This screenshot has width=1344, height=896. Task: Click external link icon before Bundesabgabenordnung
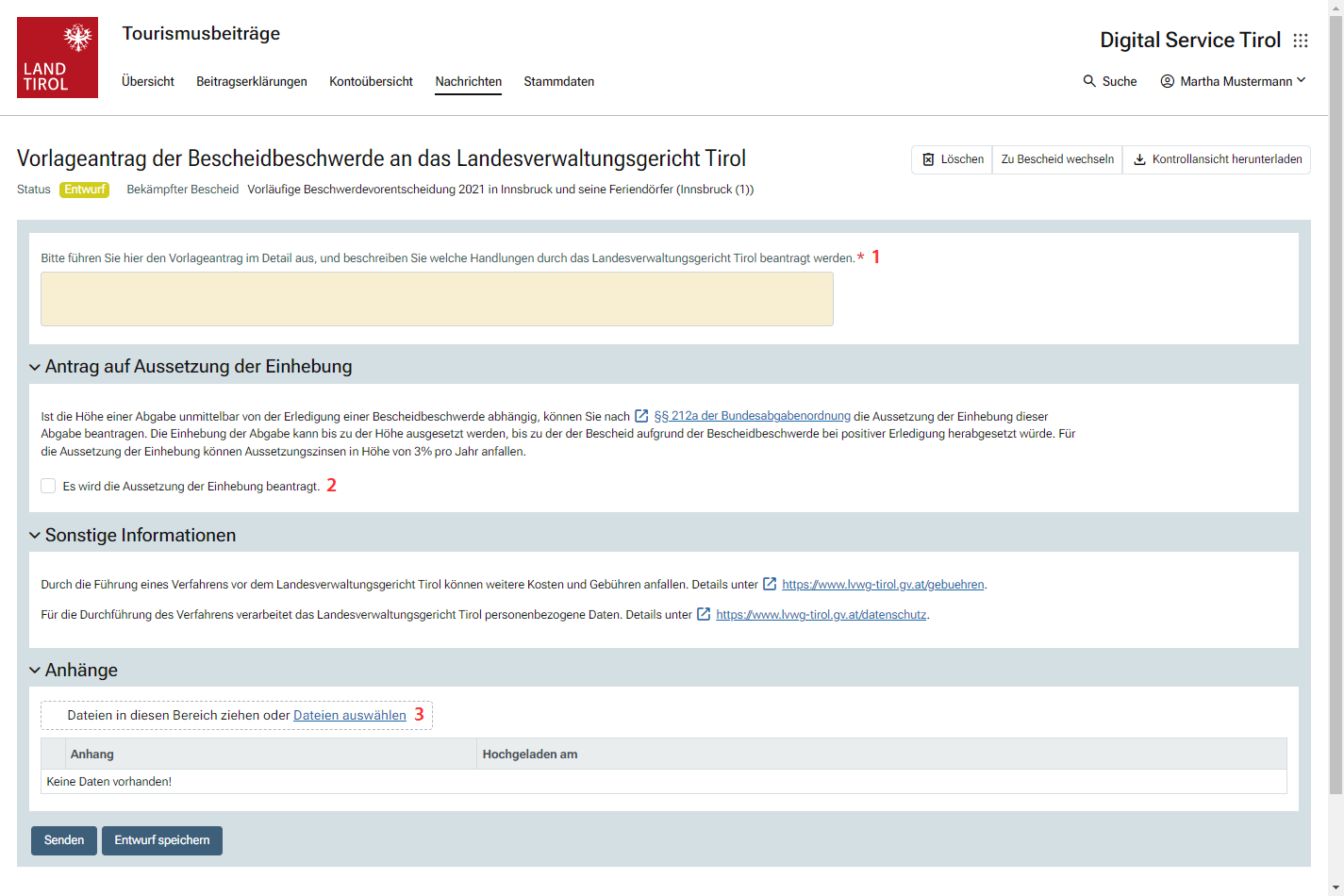pyautogui.click(x=641, y=416)
